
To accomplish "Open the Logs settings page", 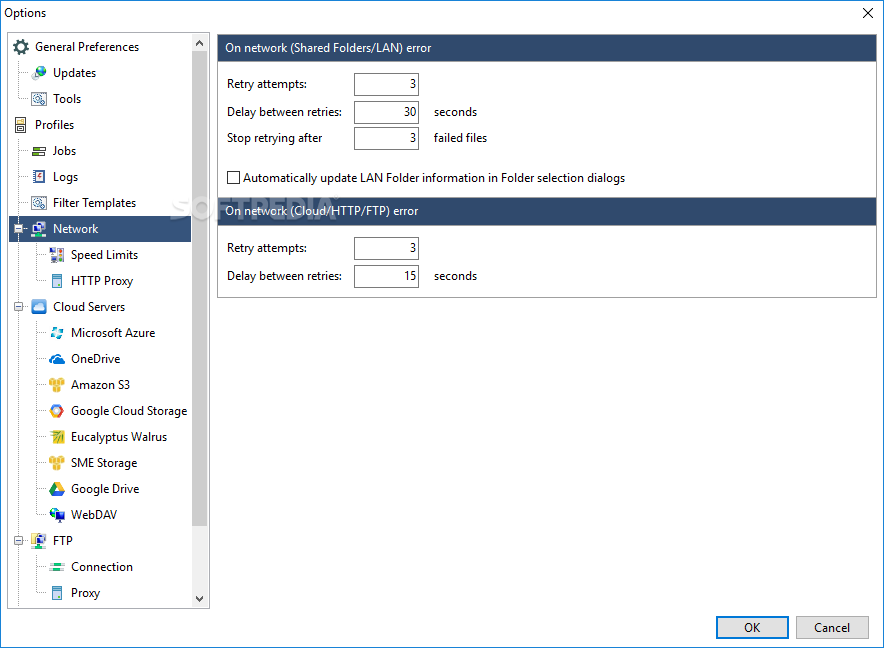I will tap(65, 177).
